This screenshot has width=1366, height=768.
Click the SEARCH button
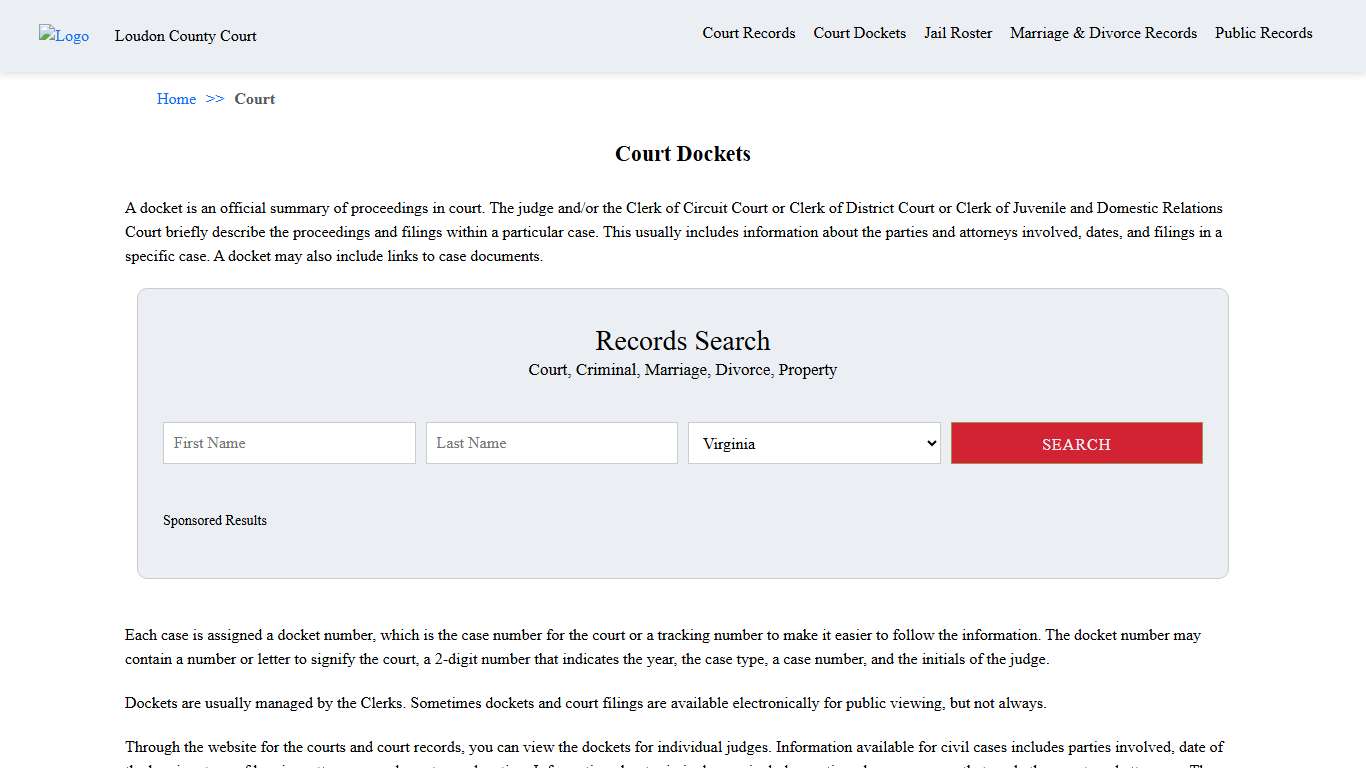[1076, 443]
